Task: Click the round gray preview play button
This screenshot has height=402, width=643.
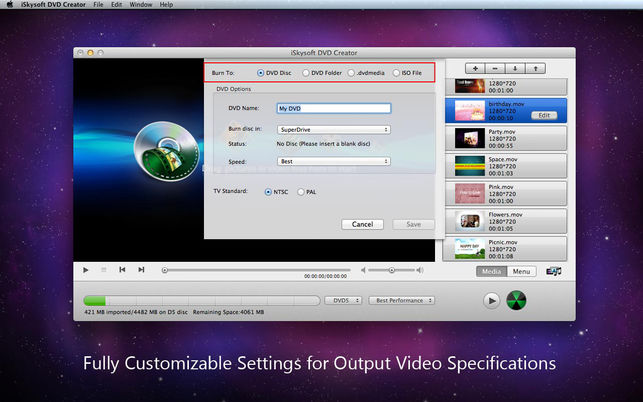Action: tap(491, 301)
